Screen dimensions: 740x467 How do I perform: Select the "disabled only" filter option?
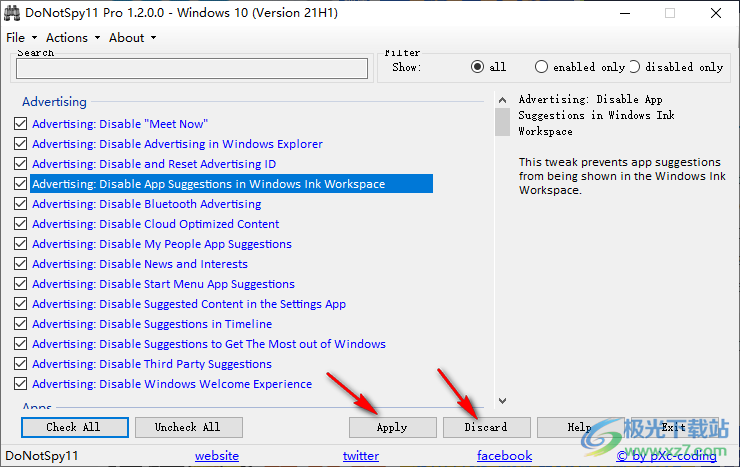pyautogui.click(x=634, y=67)
